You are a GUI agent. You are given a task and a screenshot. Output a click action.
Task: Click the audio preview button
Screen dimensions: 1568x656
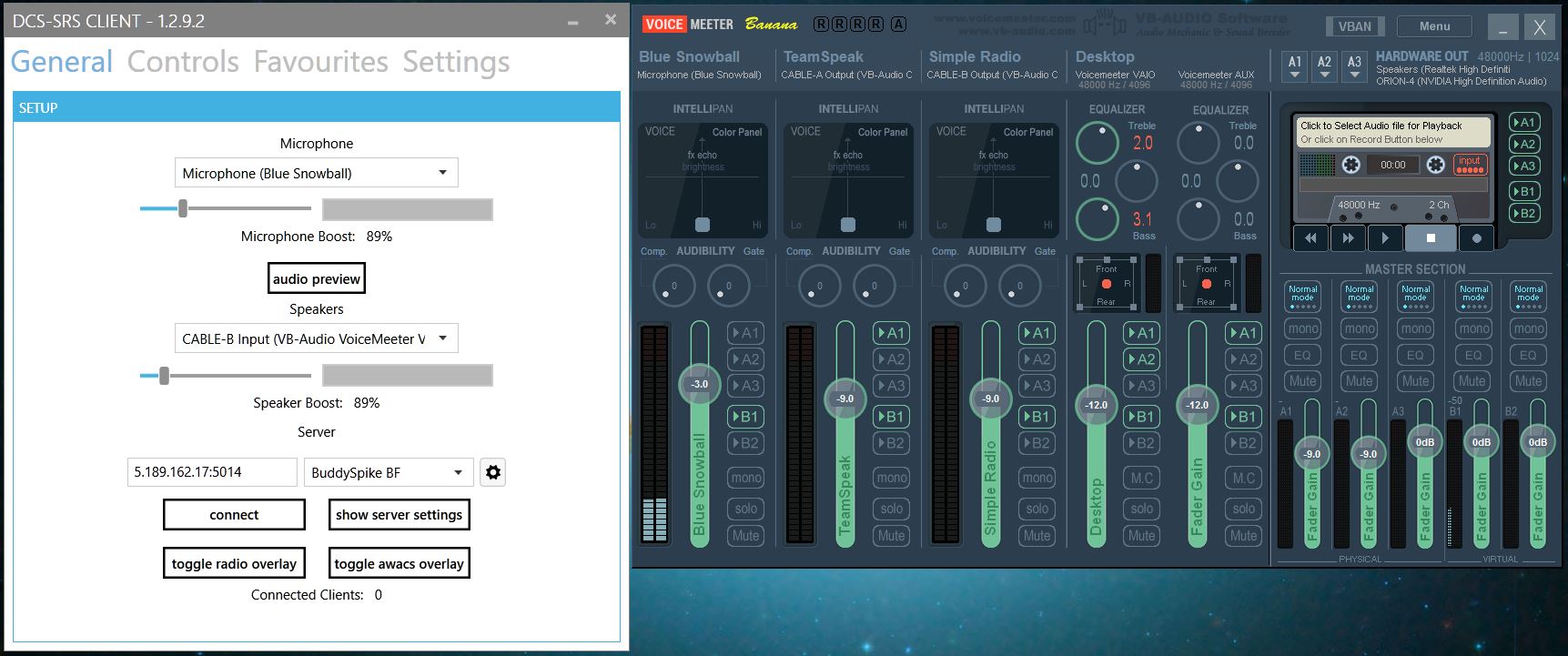pos(316,278)
